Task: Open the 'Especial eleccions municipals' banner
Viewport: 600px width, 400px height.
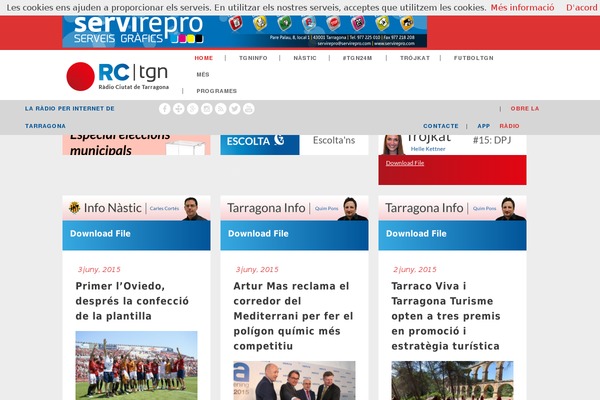Action: tap(136, 145)
